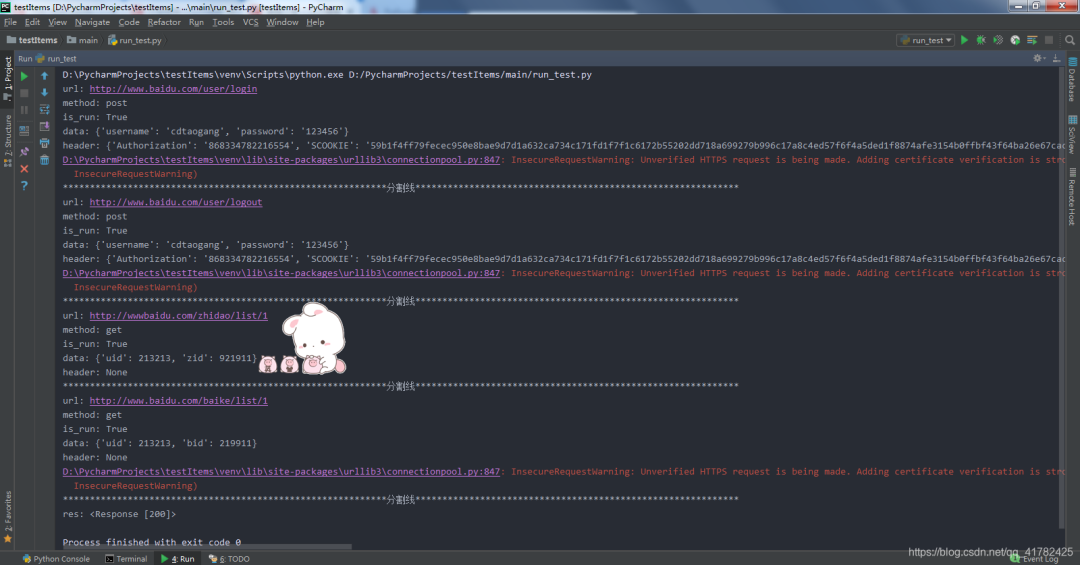This screenshot has height=565, width=1080.
Task: Go down the stack trace
Action: 45,93
